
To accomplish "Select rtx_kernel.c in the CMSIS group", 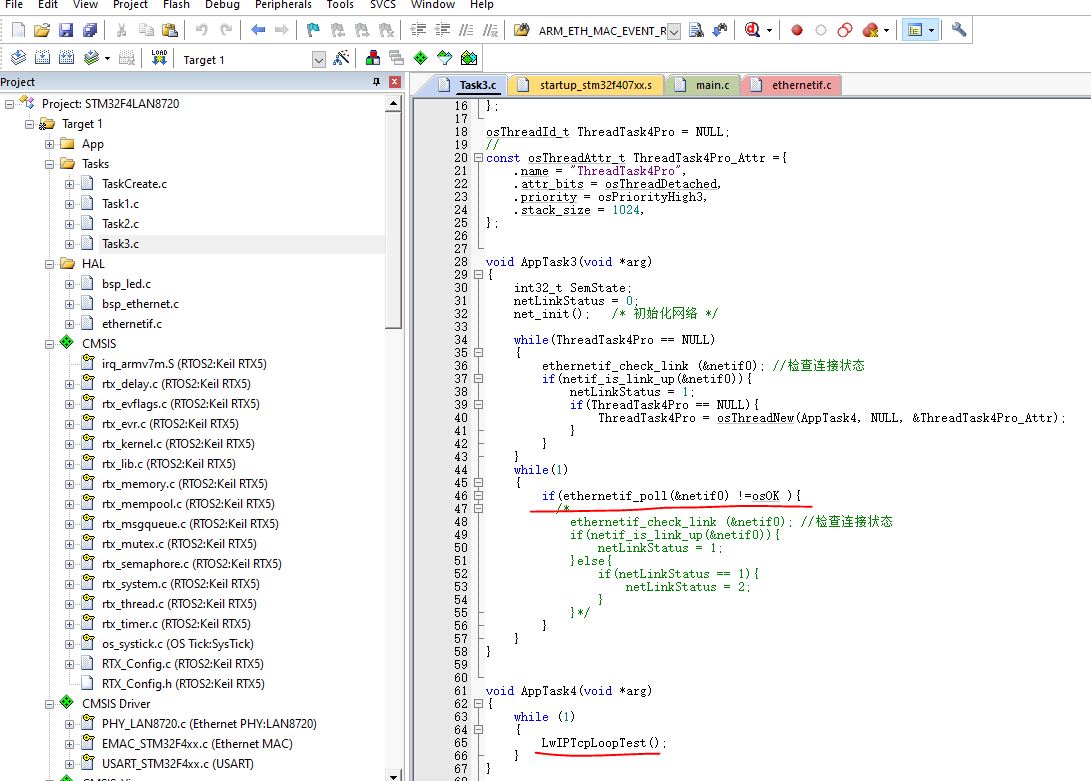I will [x=178, y=444].
